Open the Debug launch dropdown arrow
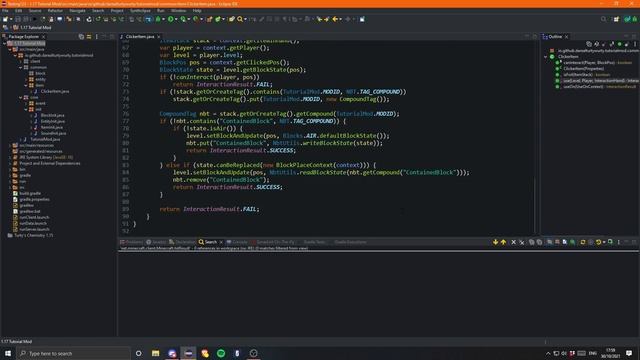The image size is (640, 360). click(x=163, y=19)
